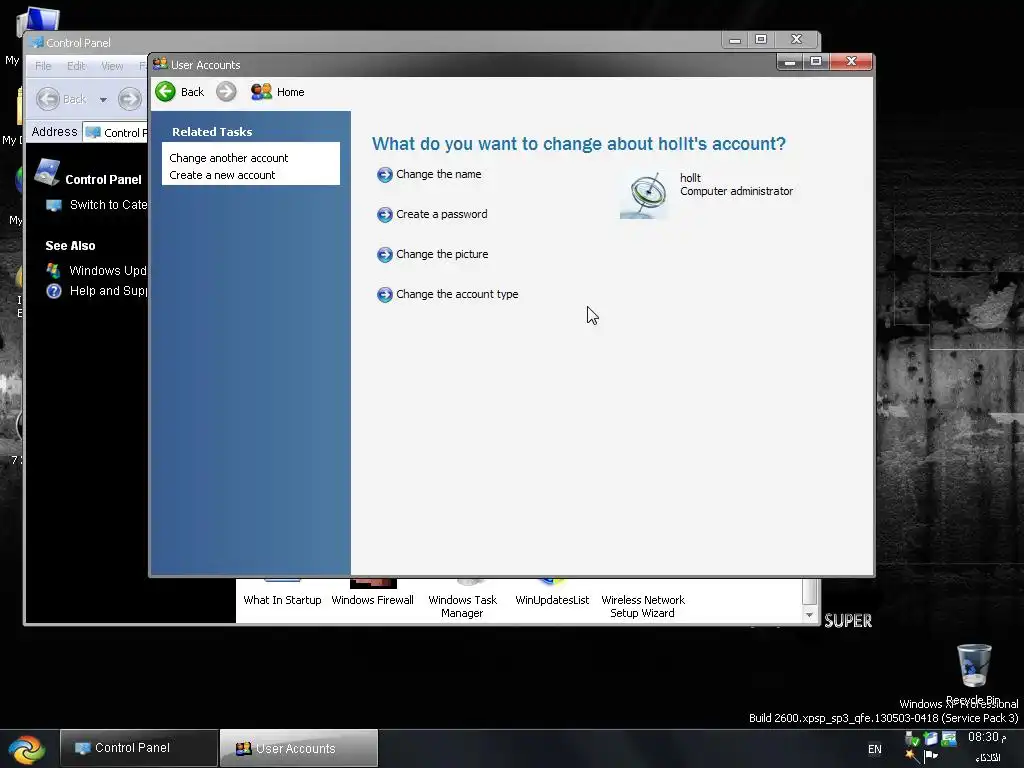This screenshot has width=1024, height=768.
Task: Open Windows Update in See Also
Action: point(108,270)
